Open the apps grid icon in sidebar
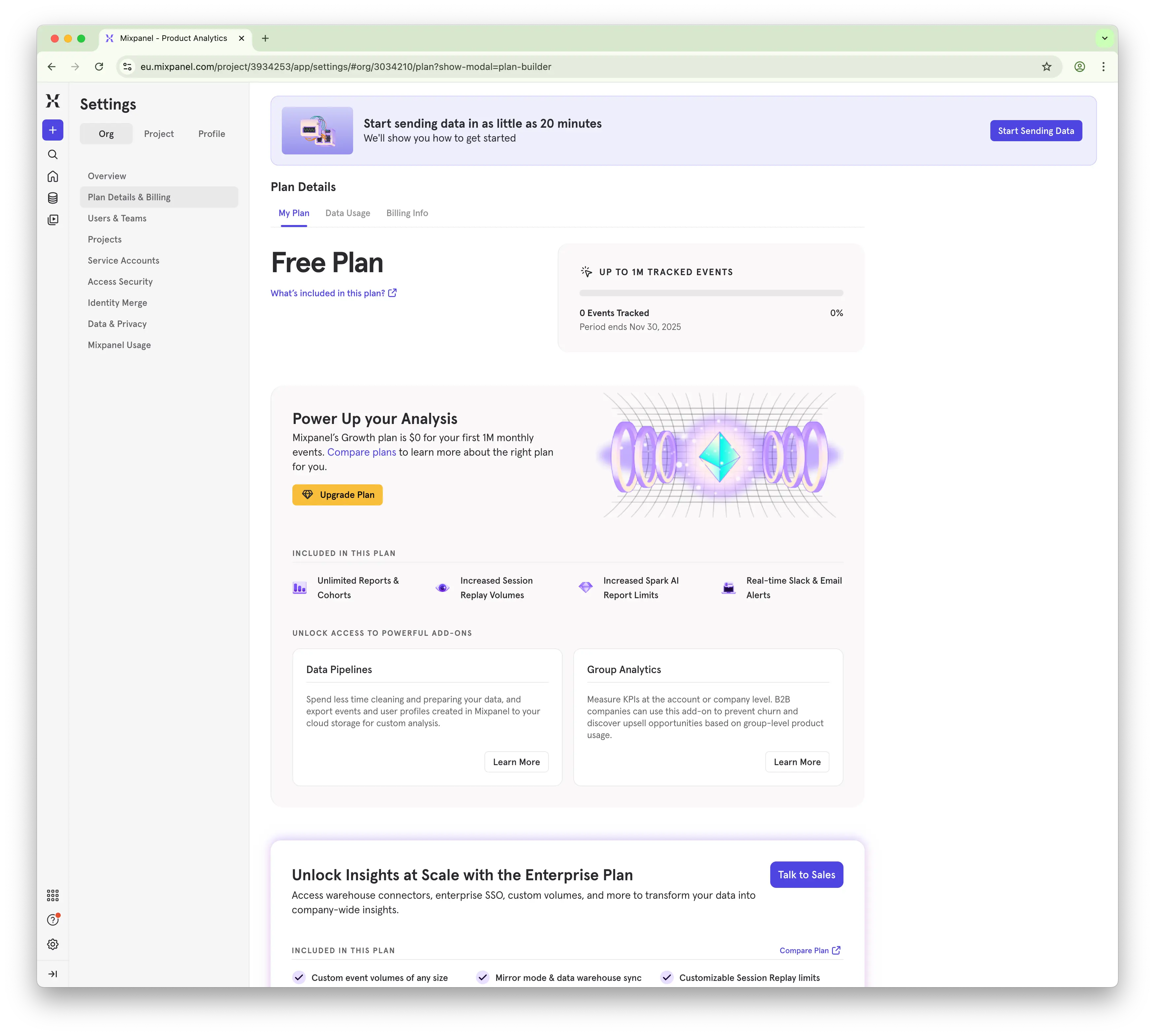 [53, 895]
